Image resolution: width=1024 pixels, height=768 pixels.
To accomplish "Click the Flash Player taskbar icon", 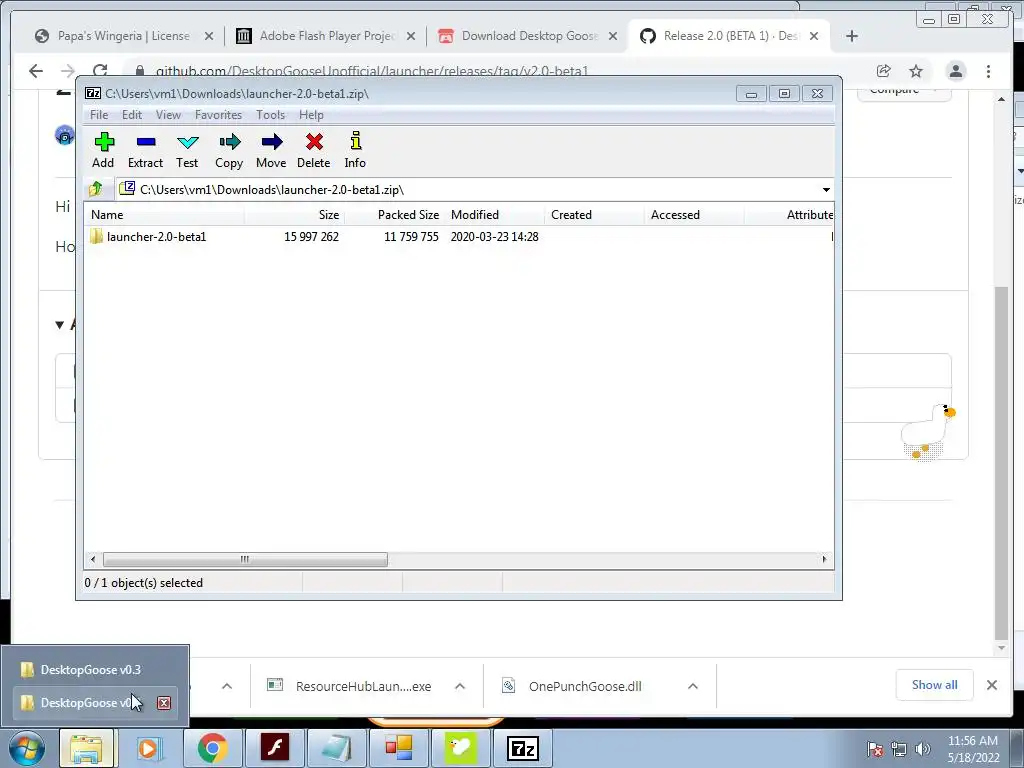I will click(275, 748).
